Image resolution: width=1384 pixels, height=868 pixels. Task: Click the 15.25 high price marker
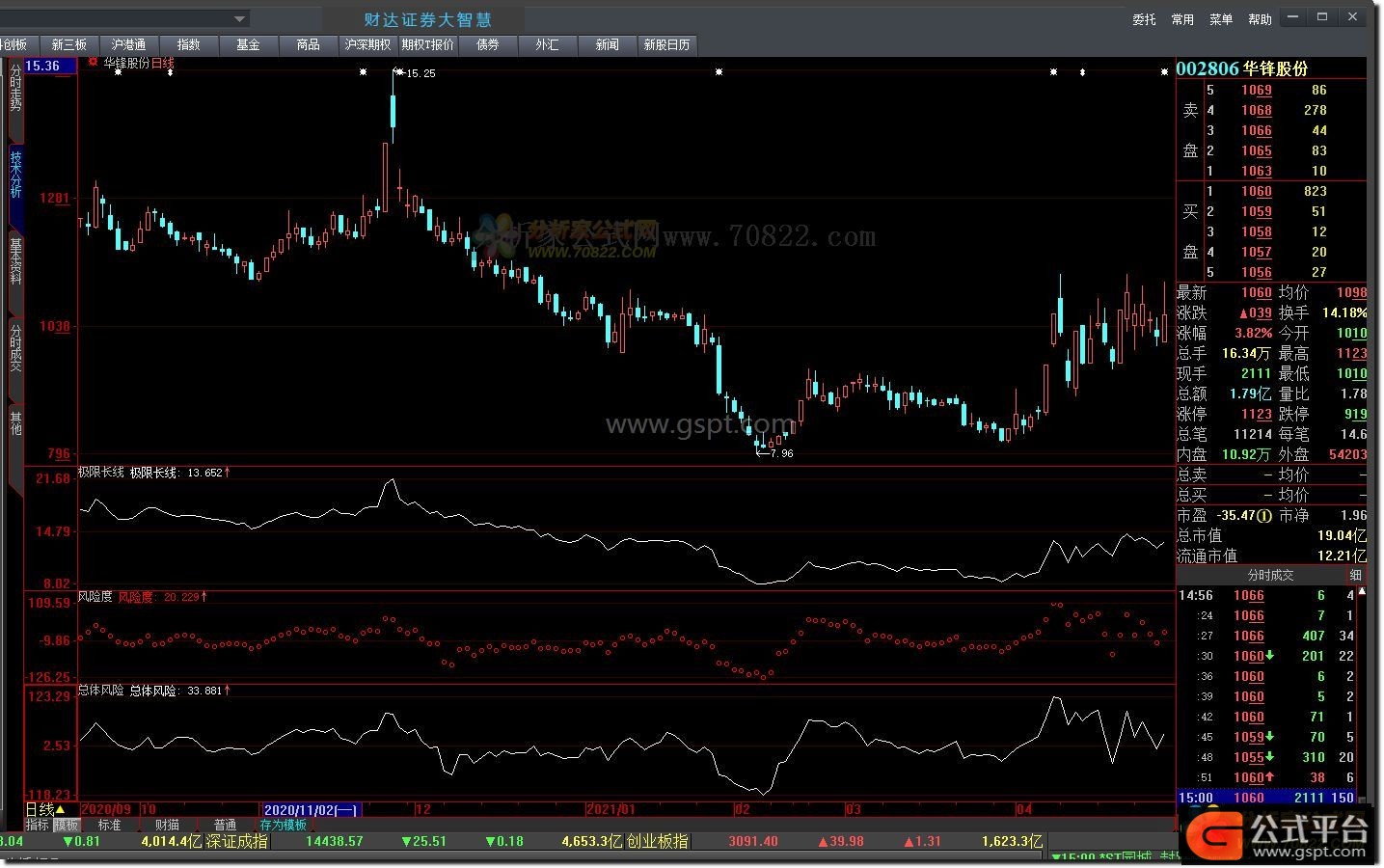pos(421,73)
